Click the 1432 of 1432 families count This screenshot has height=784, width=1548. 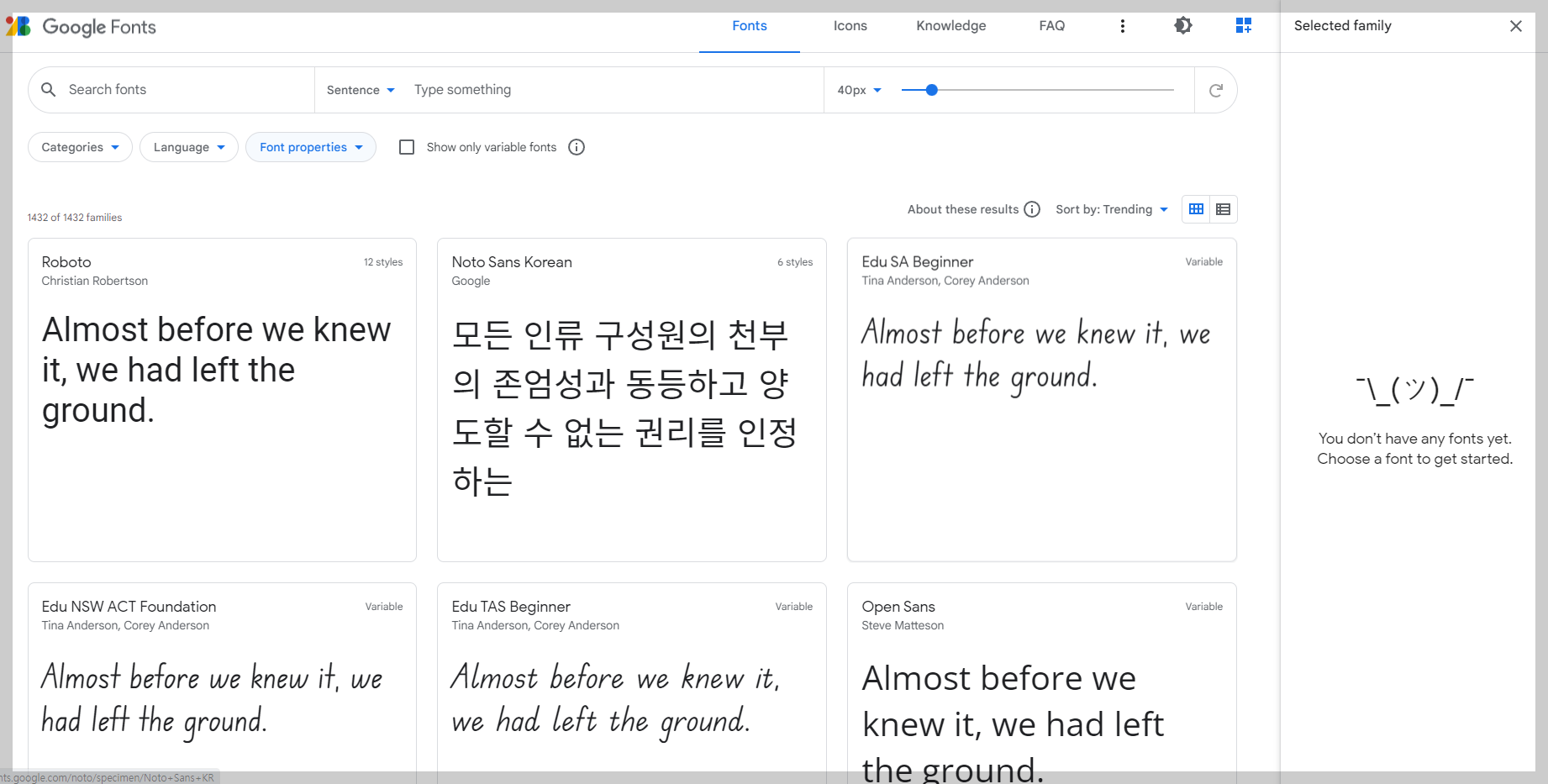75,218
